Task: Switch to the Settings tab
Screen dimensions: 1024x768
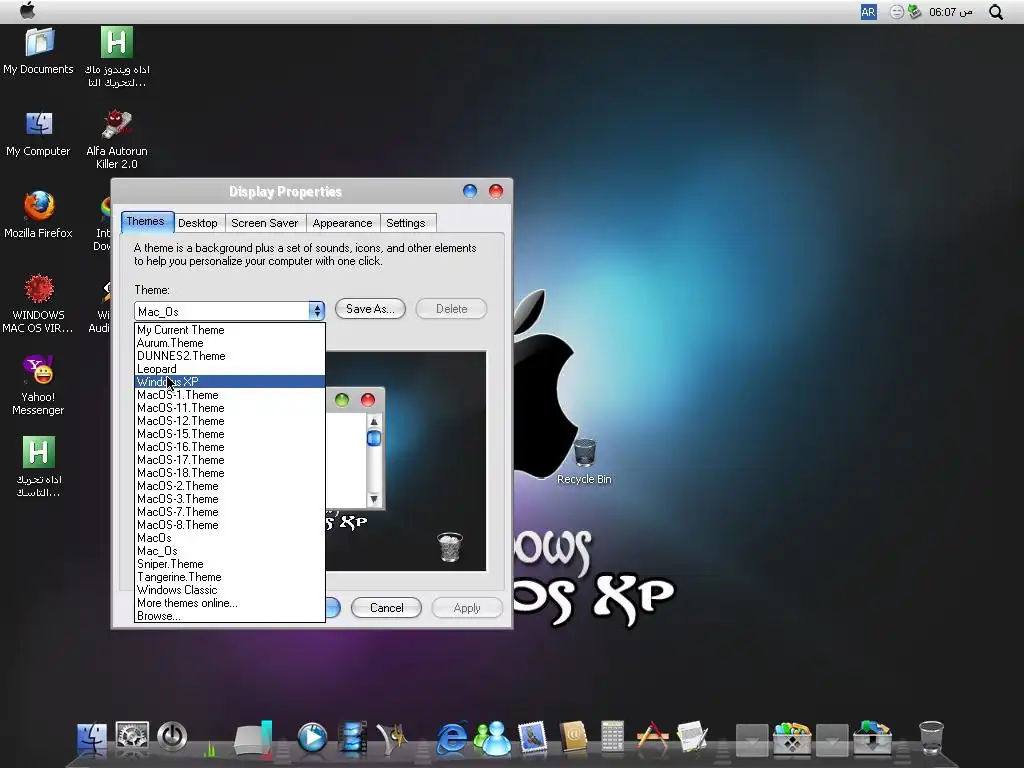Action: click(x=406, y=223)
